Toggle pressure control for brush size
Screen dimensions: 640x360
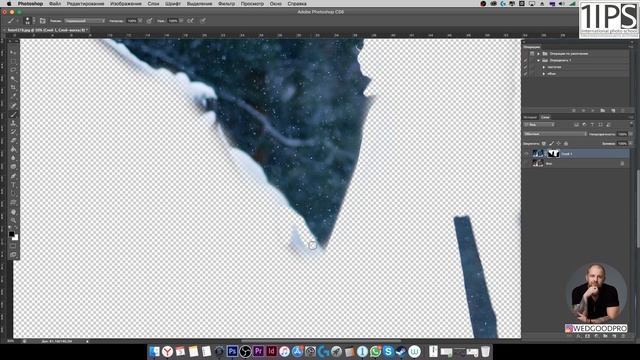pyautogui.click(x=203, y=20)
